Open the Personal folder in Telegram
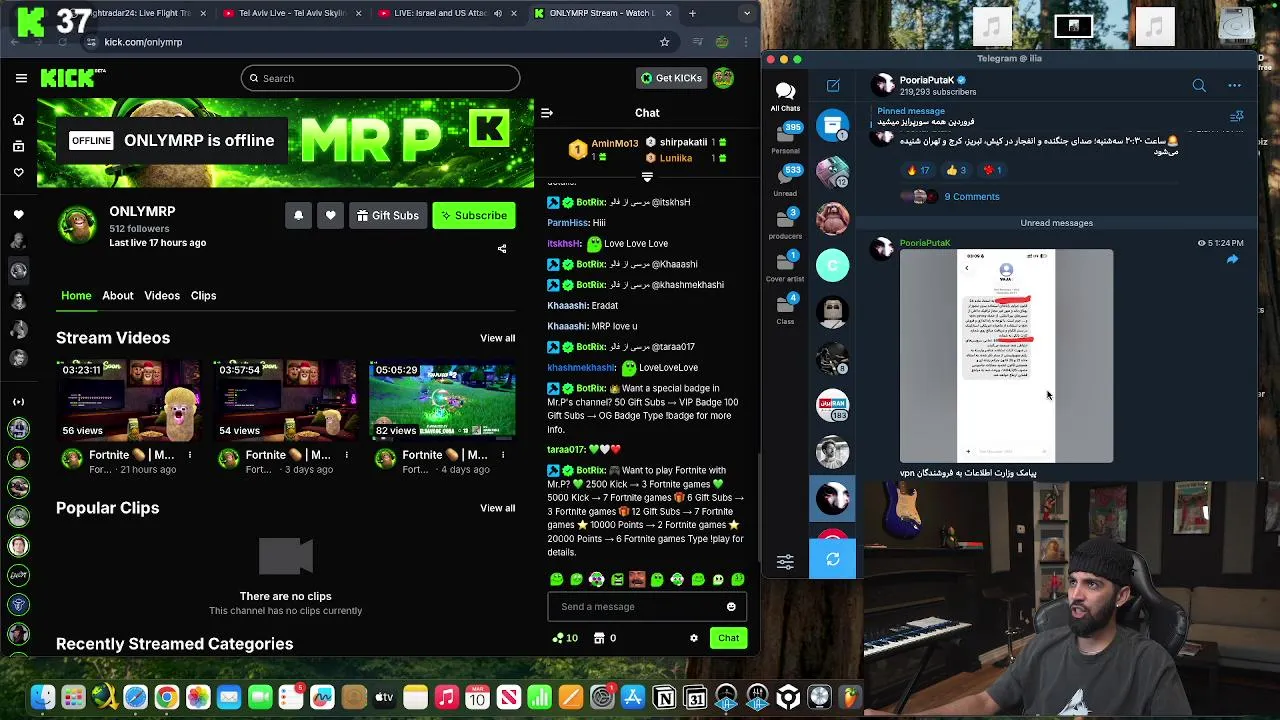 [785, 137]
